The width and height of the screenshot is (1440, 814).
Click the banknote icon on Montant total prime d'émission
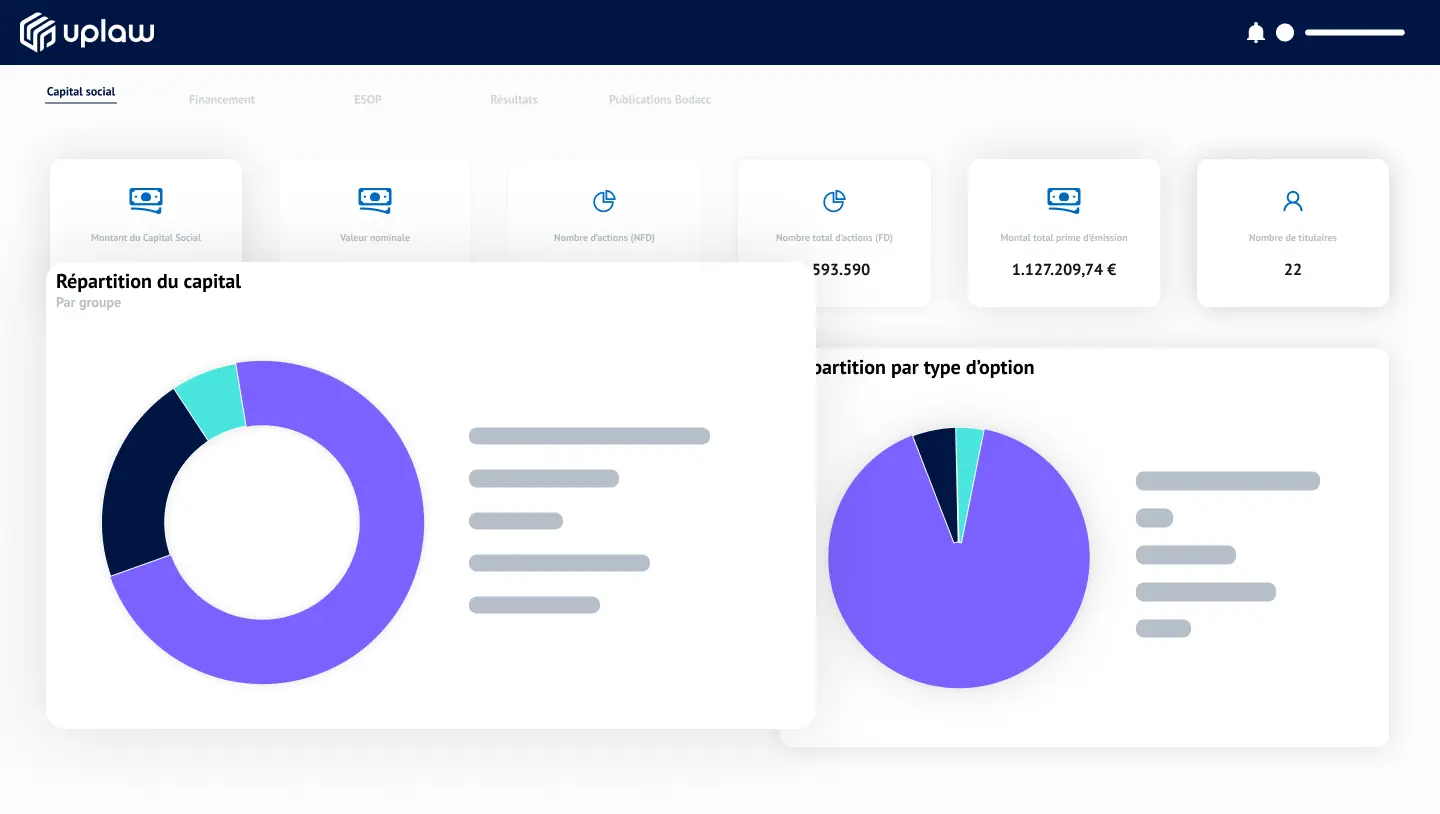[x=1063, y=199]
